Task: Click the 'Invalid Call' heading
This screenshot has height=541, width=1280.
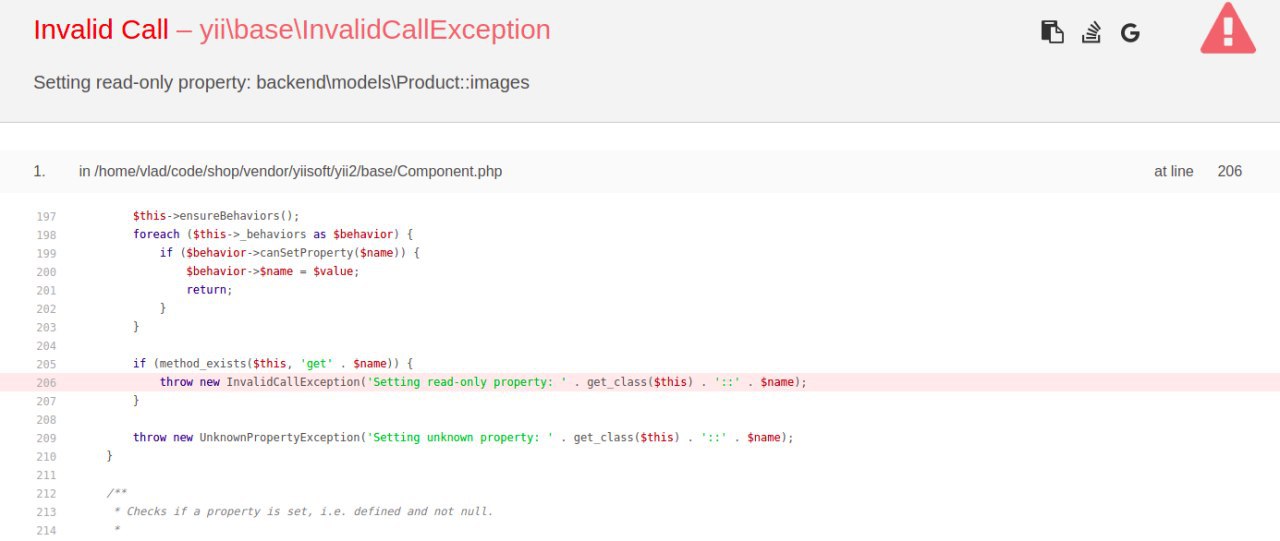Action: click(x=101, y=30)
